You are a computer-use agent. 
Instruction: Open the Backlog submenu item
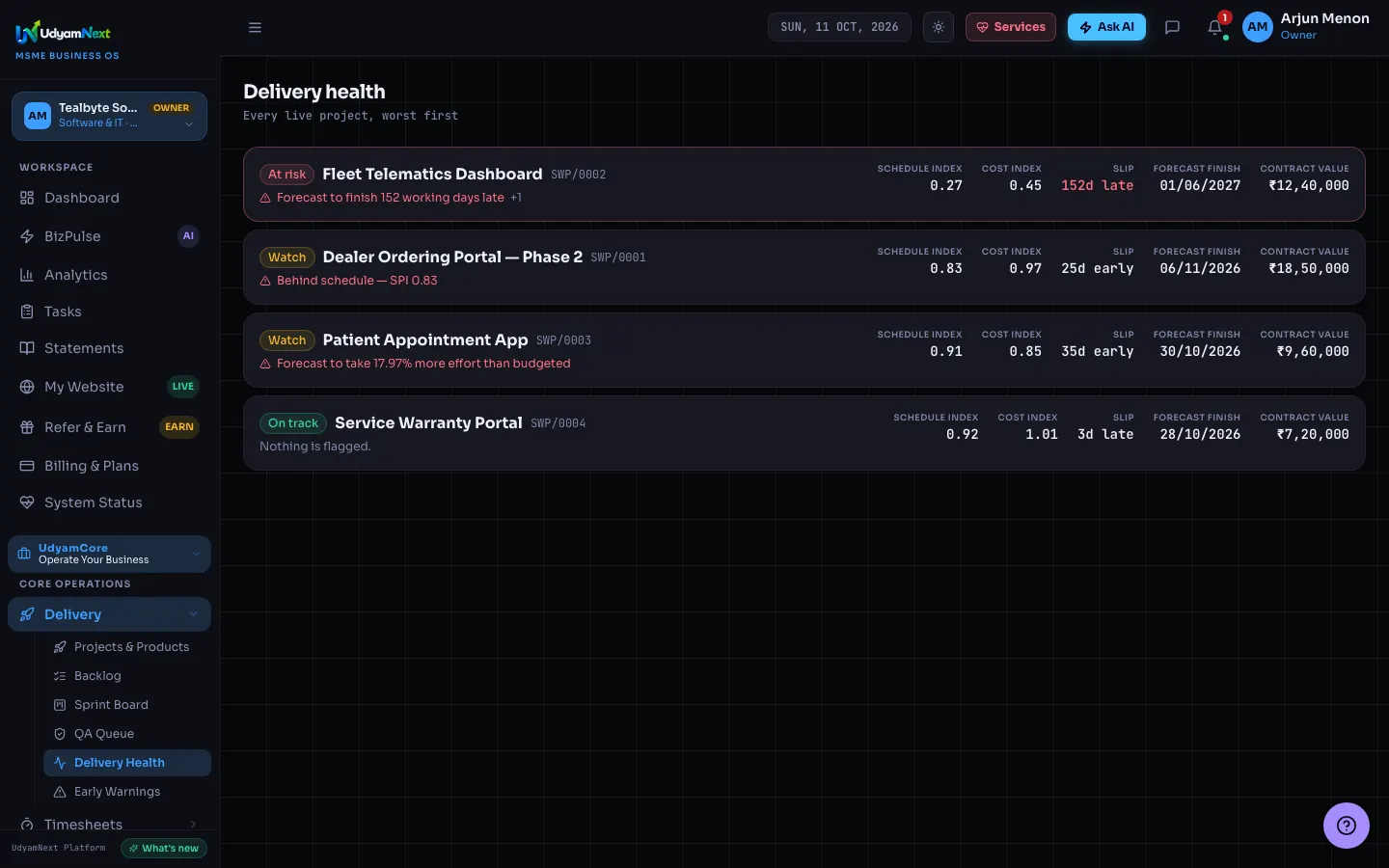127,676
